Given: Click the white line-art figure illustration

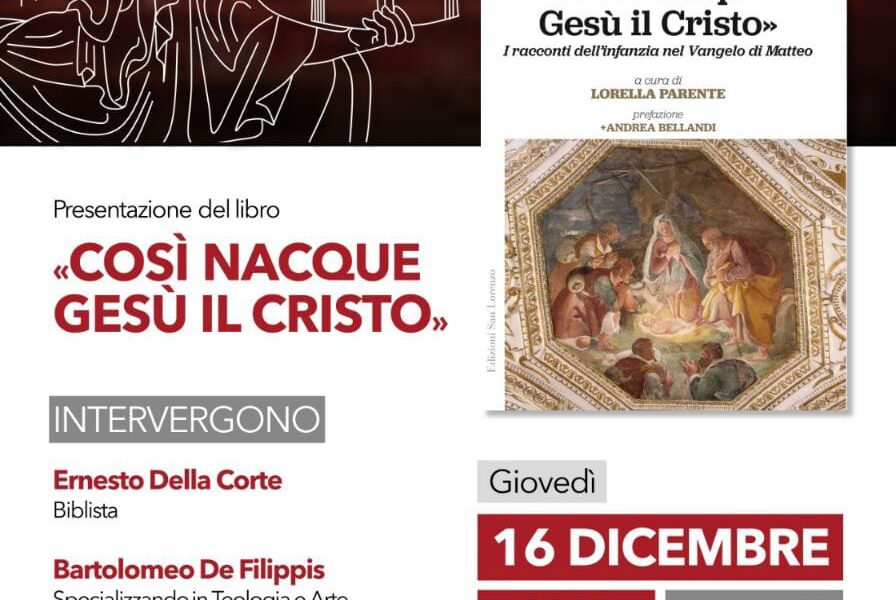Looking at the screenshot, I should (x=229, y=71).
